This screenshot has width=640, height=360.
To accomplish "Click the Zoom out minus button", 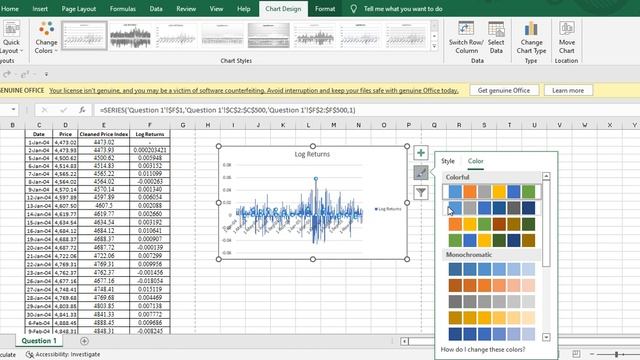I will tap(592, 354).
